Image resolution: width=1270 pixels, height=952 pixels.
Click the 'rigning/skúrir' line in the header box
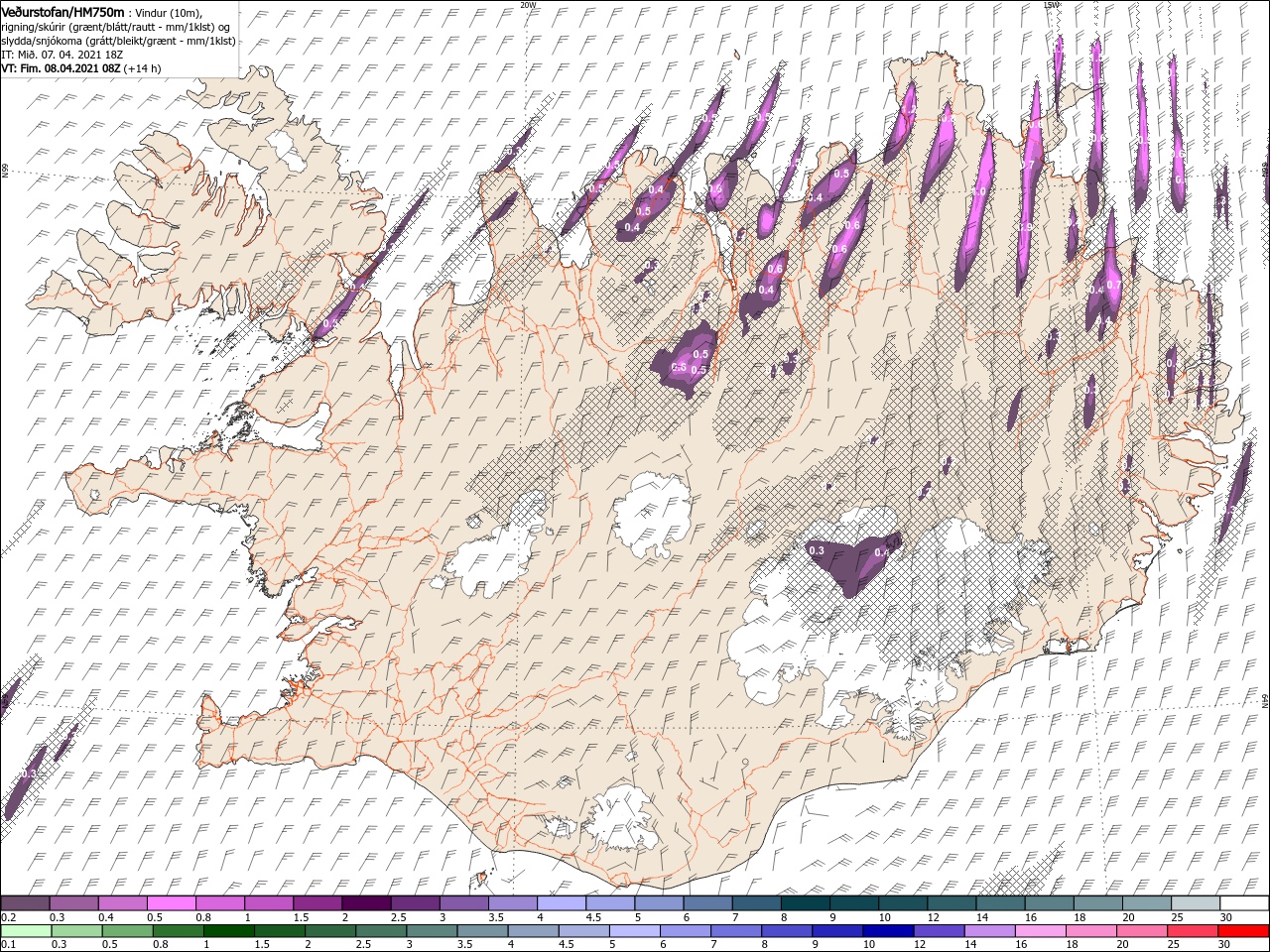(x=114, y=27)
